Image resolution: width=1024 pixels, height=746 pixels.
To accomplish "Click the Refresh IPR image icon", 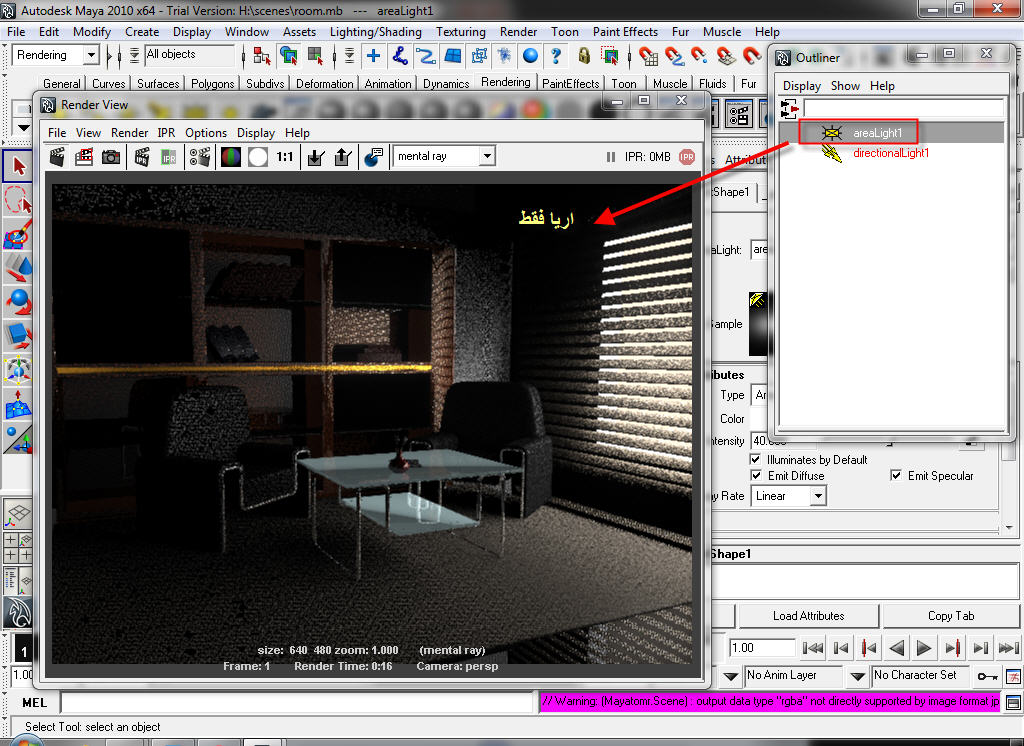I will (x=168, y=157).
